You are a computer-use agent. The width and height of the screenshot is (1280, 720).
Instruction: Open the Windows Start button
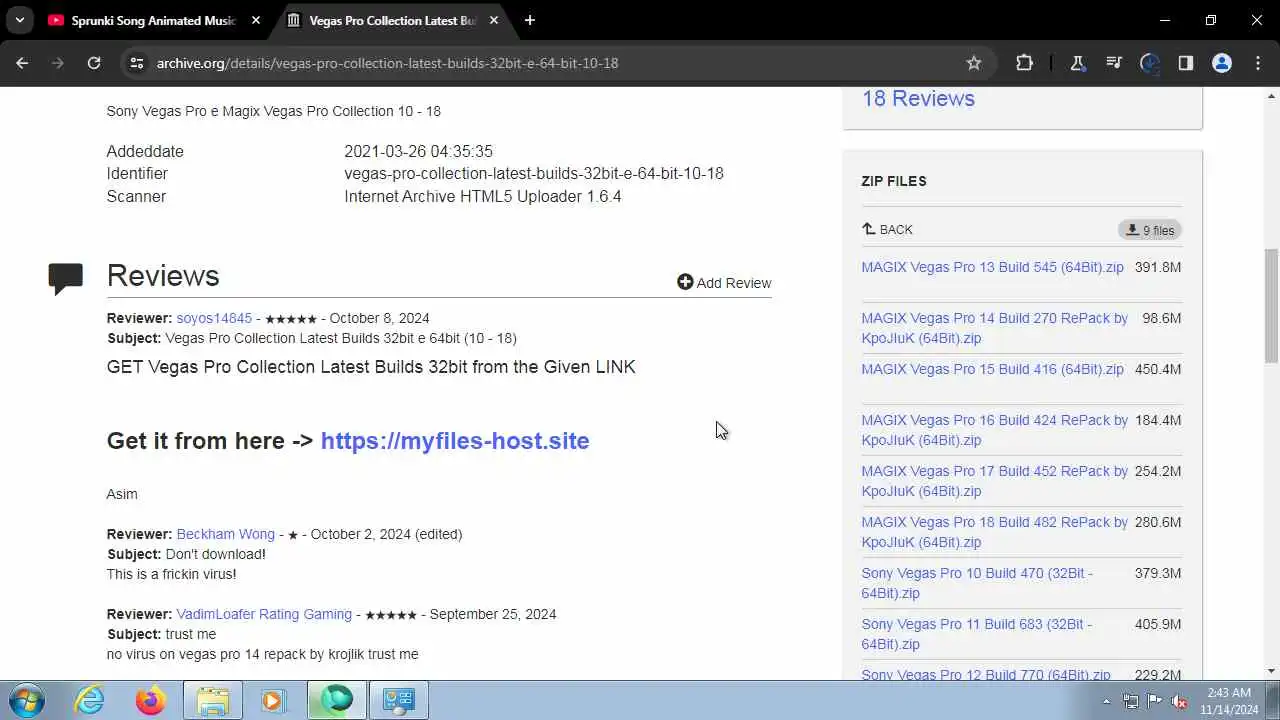tap(26, 700)
